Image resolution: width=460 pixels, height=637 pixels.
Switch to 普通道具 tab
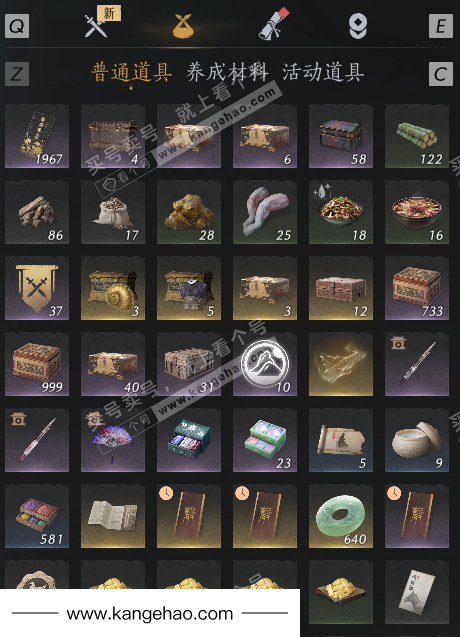coord(131,73)
